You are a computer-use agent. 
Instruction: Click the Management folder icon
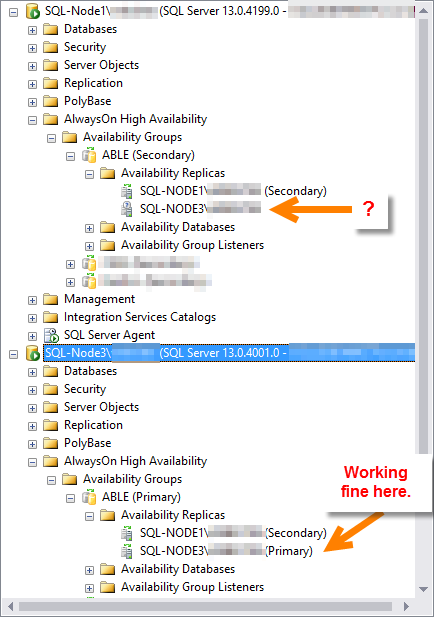pos(50,299)
